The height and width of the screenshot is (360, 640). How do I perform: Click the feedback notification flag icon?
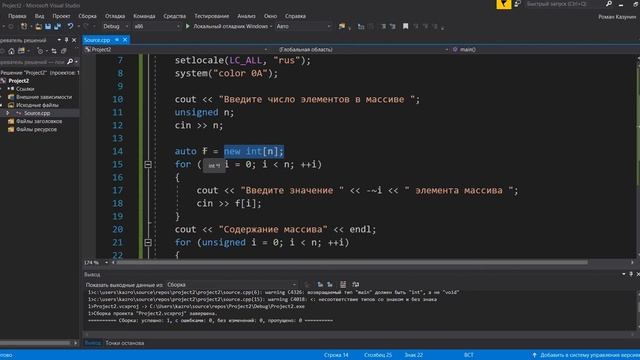click(504, 4)
